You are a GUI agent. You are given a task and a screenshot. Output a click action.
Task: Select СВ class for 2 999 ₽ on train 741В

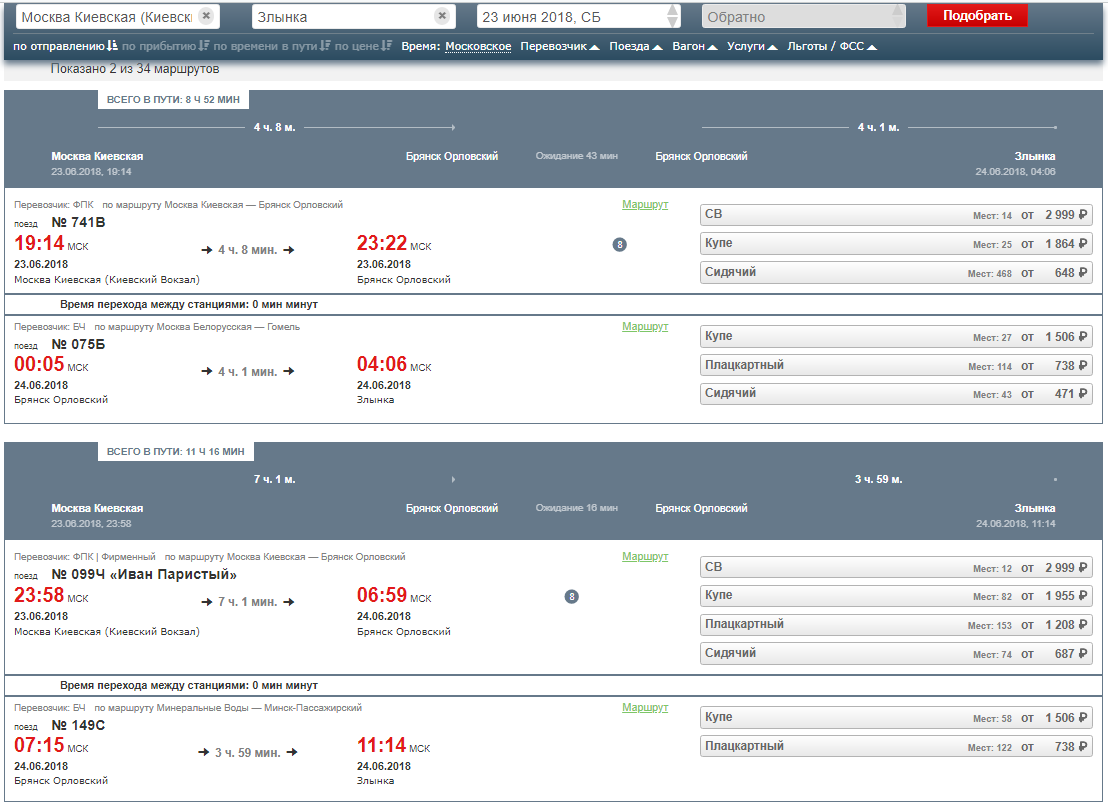[x=896, y=215]
